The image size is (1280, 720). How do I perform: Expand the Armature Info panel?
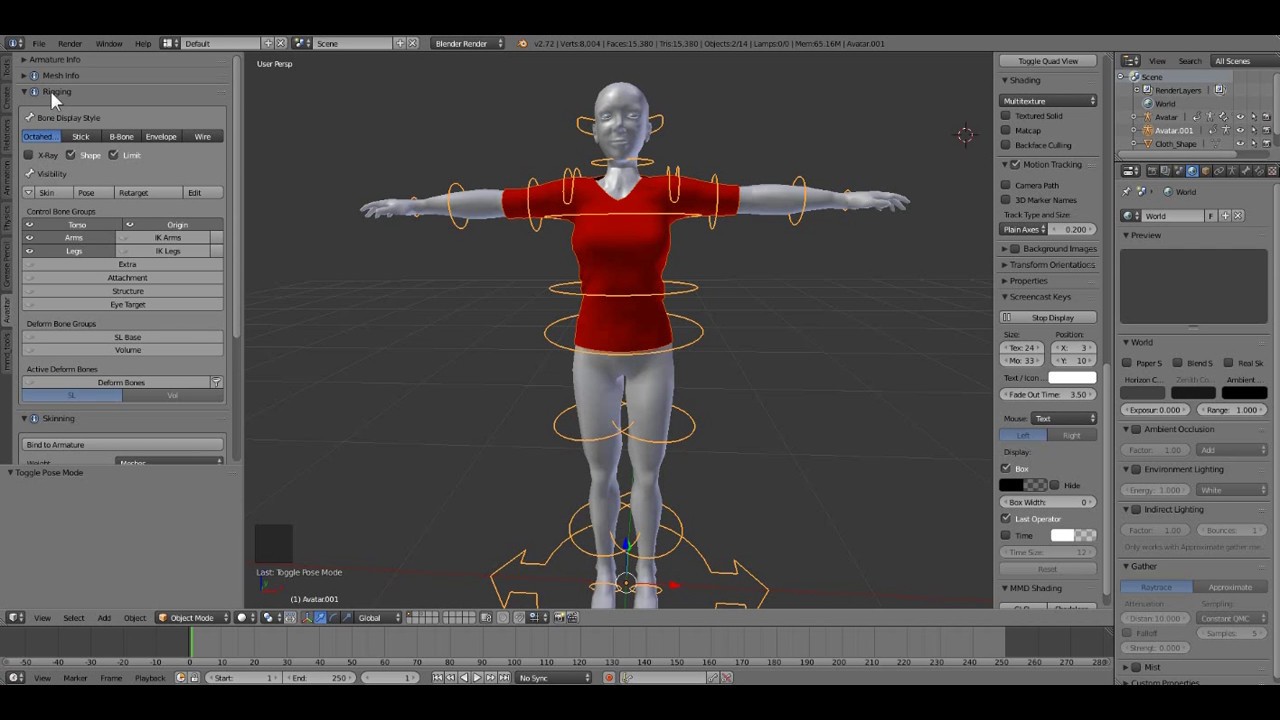click(x=53, y=59)
